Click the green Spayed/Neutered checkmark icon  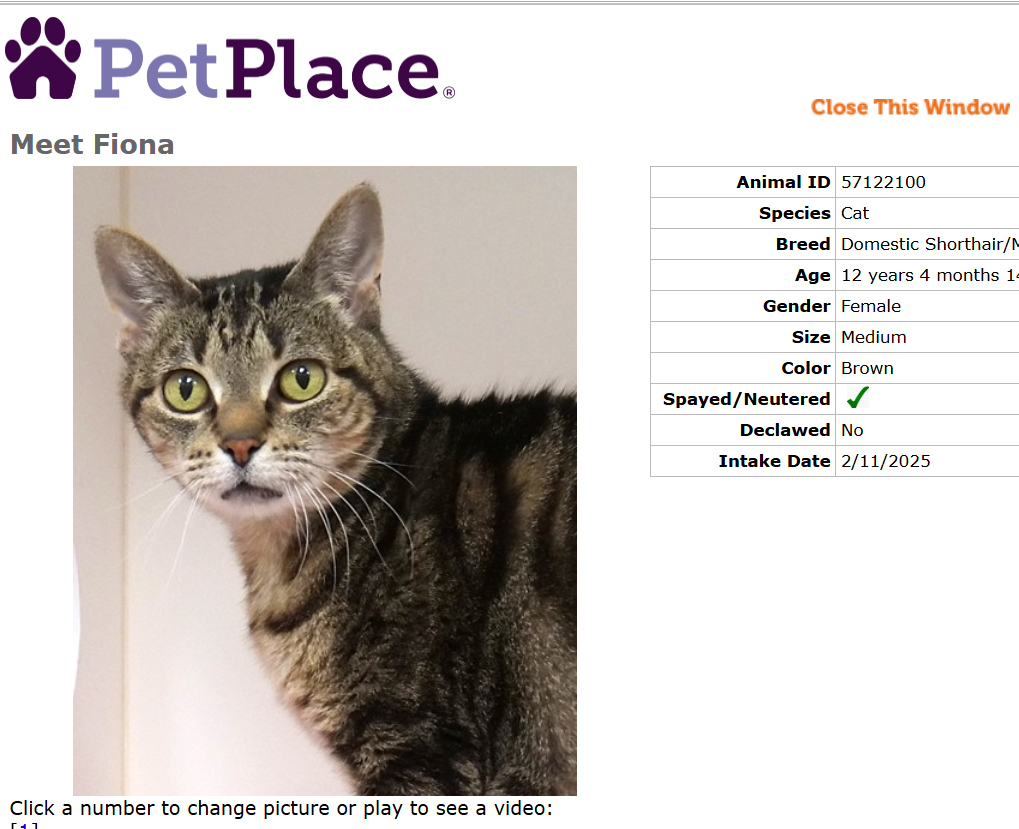coord(857,398)
